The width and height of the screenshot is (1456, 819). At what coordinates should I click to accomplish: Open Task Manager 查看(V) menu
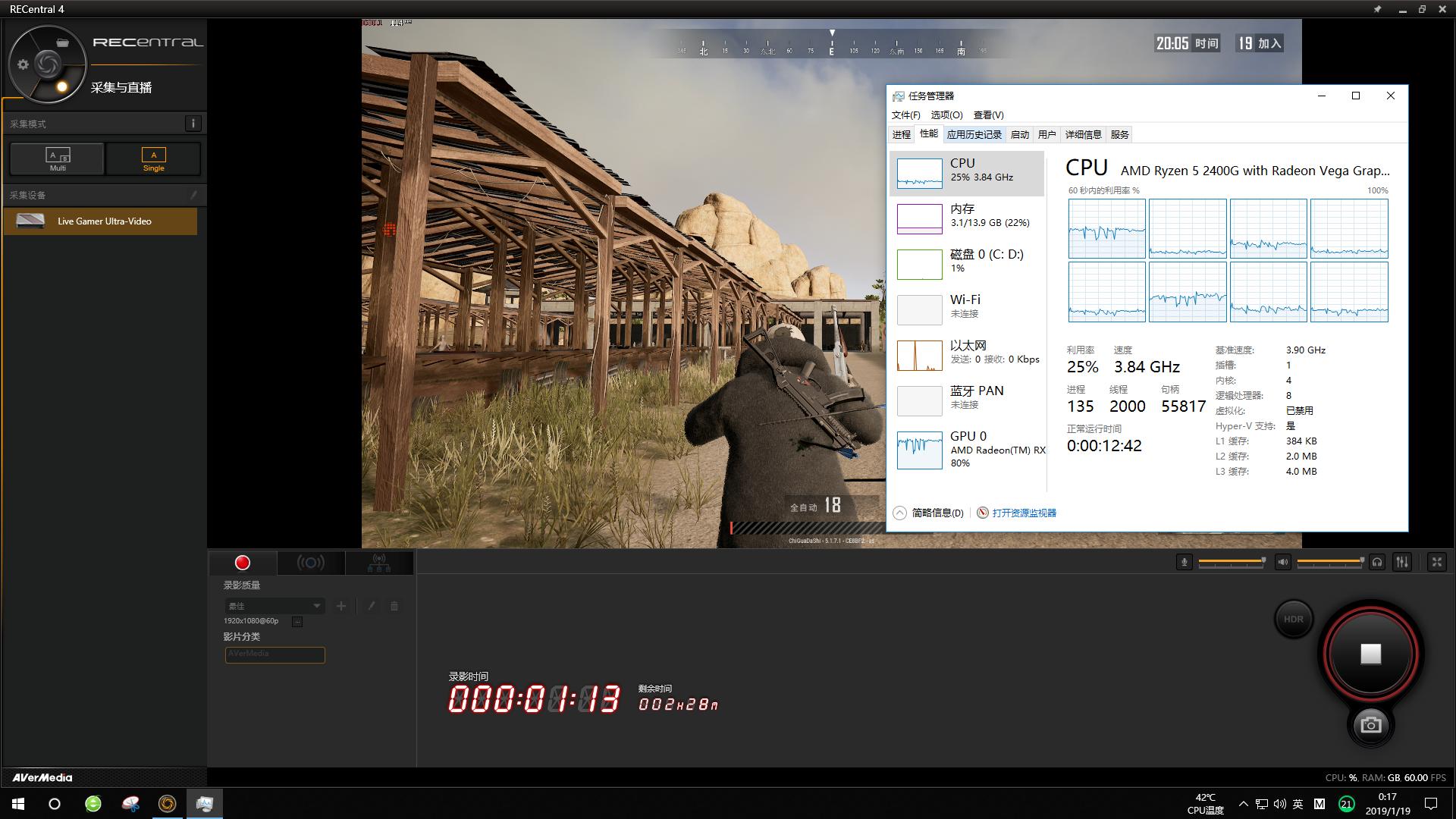(x=988, y=115)
